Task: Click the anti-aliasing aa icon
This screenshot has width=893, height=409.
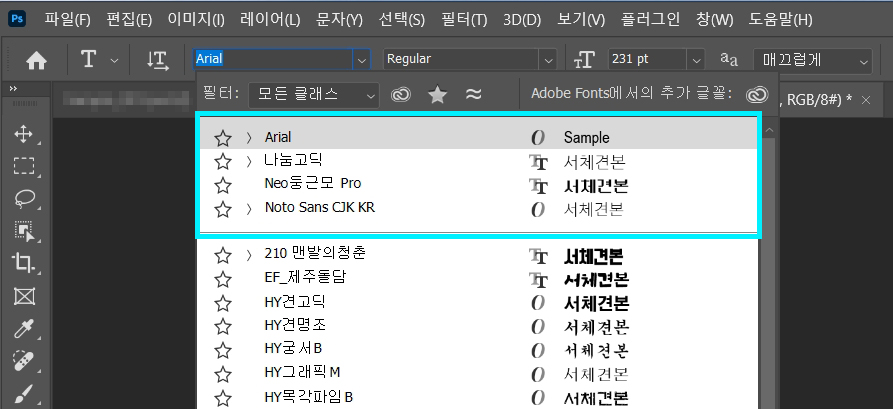Action: 728,59
